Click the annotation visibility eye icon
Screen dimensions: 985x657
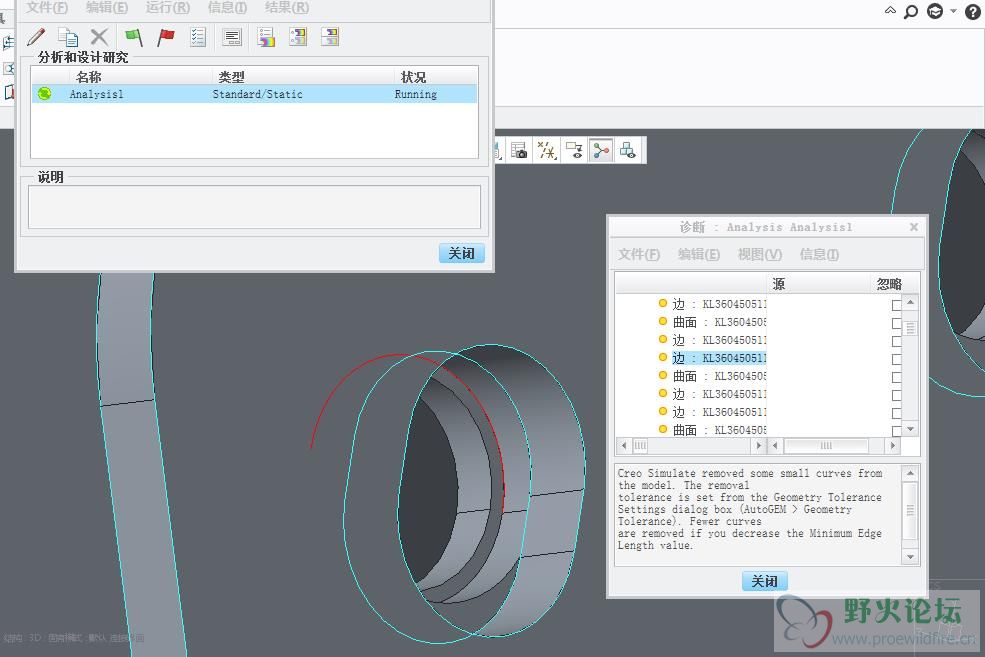[x=574, y=151]
